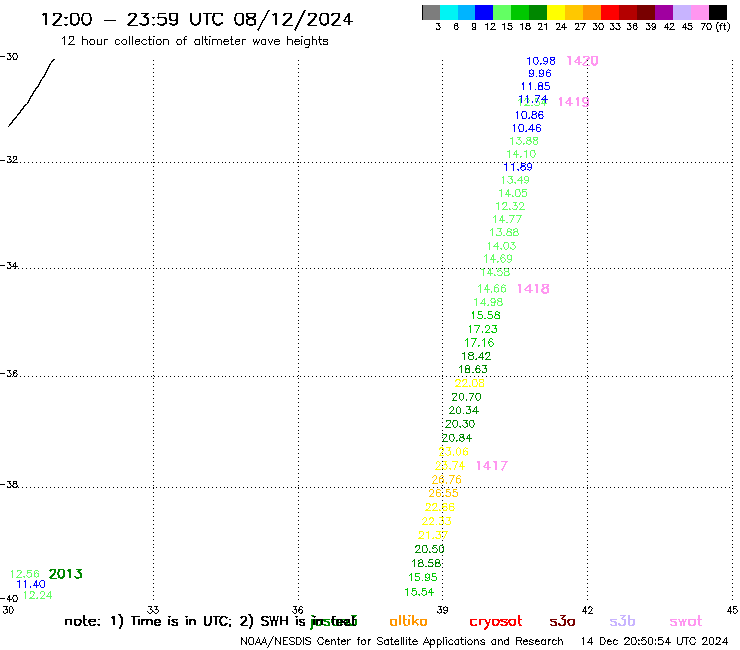This screenshot has width=740, height=650.
Task: Click the wave height value 20.70
Action: point(466,397)
